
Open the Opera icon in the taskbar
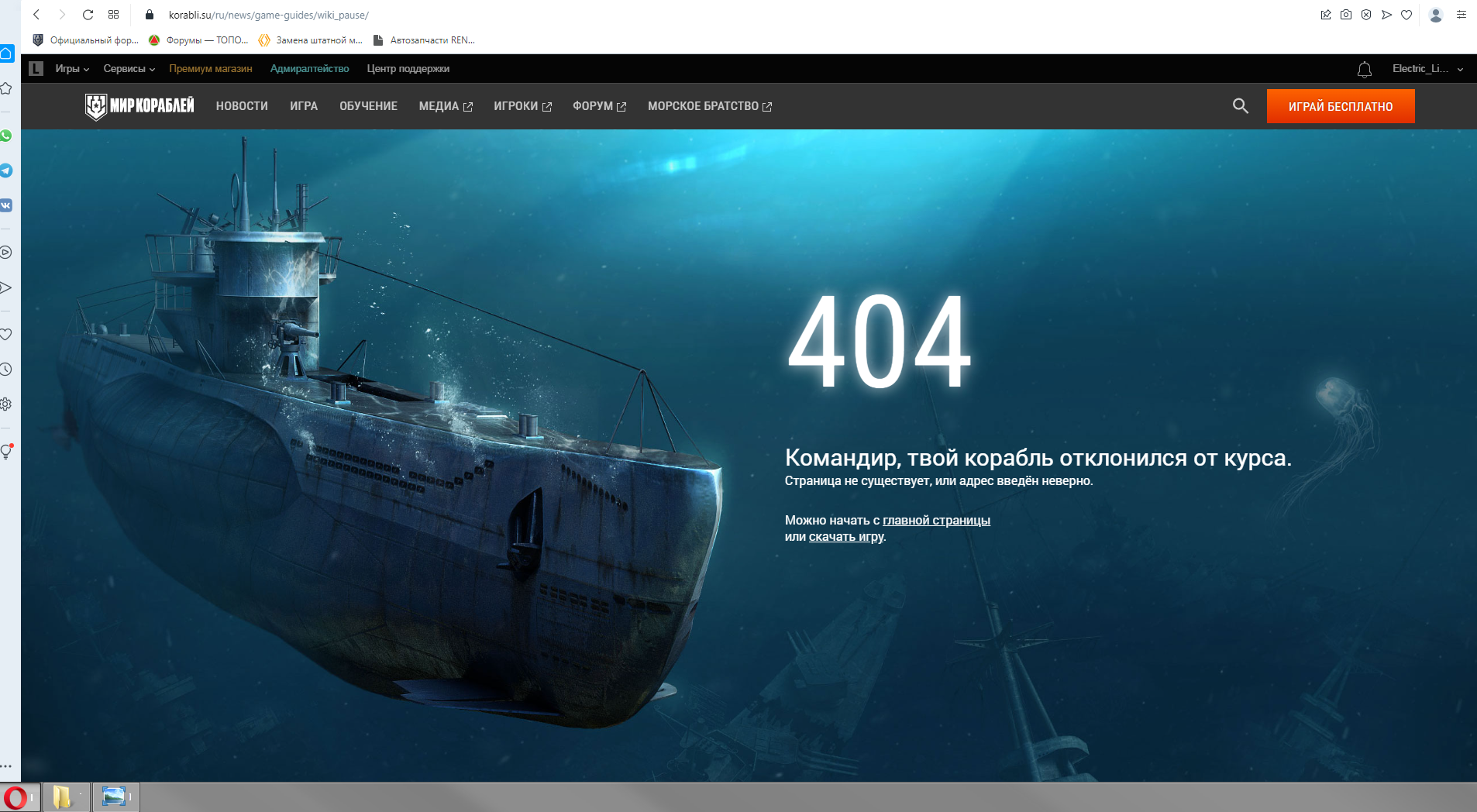(x=15, y=797)
